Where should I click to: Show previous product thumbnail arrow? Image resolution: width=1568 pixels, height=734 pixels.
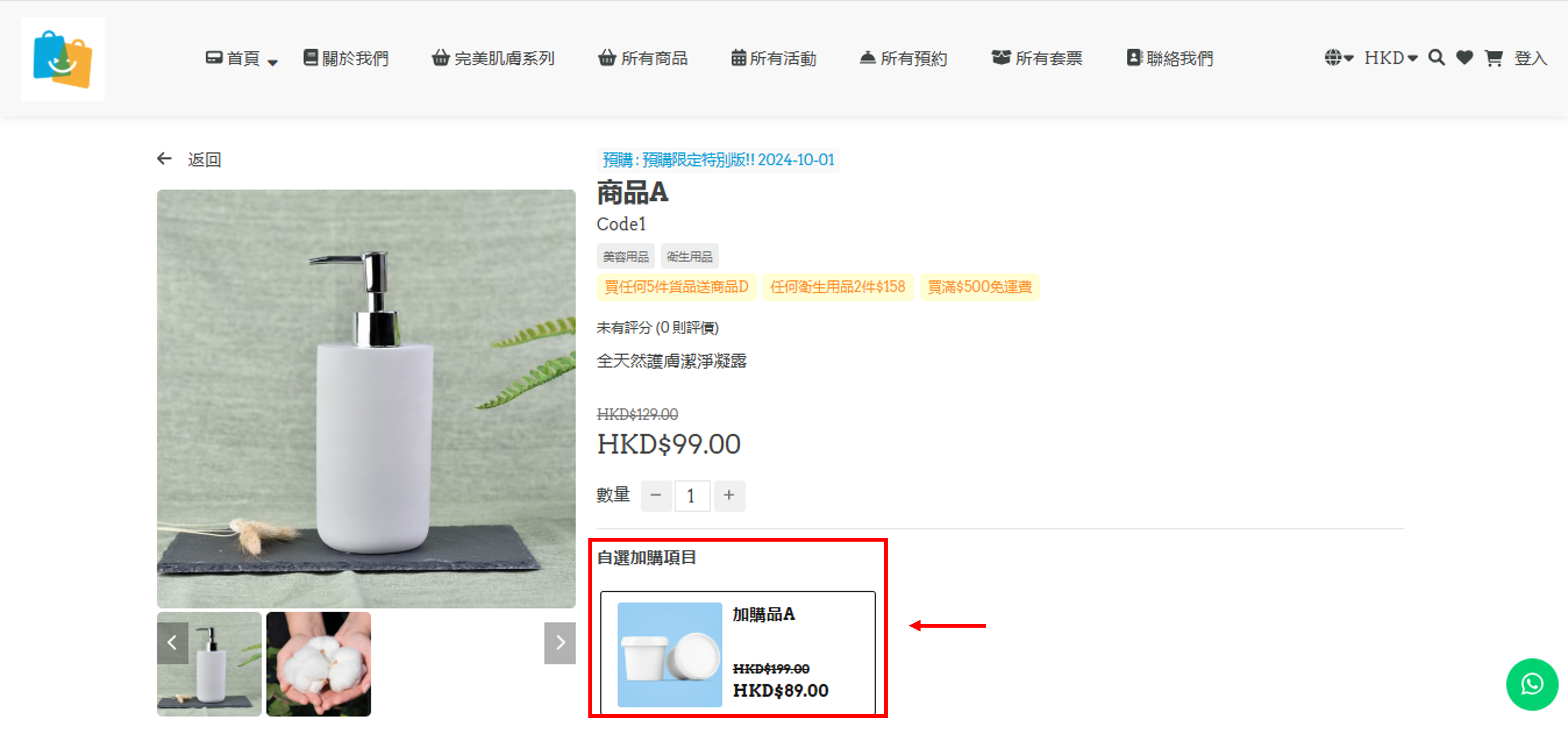pyautogui.click(x=172, y=642)
